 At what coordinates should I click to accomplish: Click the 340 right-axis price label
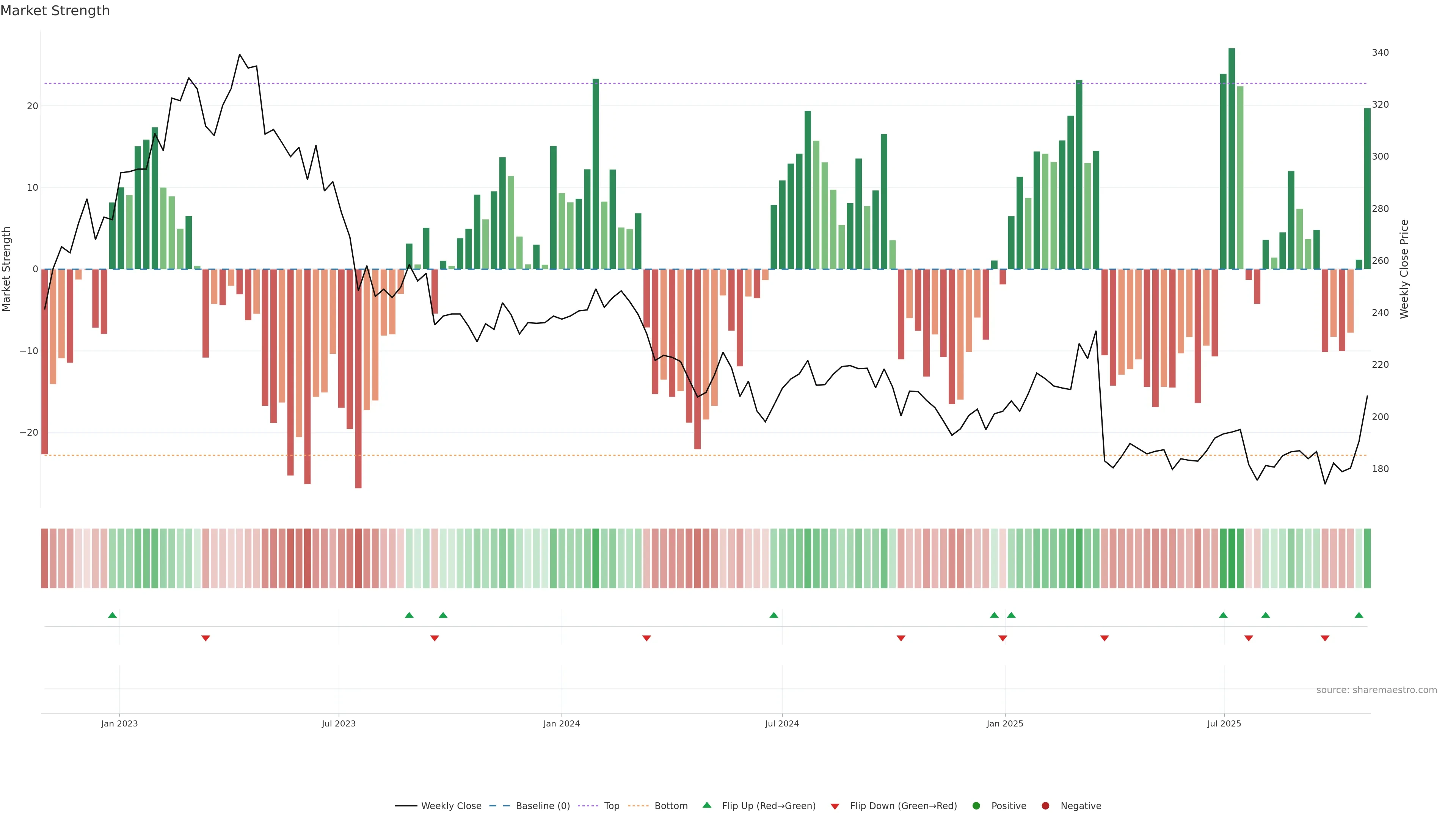click(x=1380, y=53)
